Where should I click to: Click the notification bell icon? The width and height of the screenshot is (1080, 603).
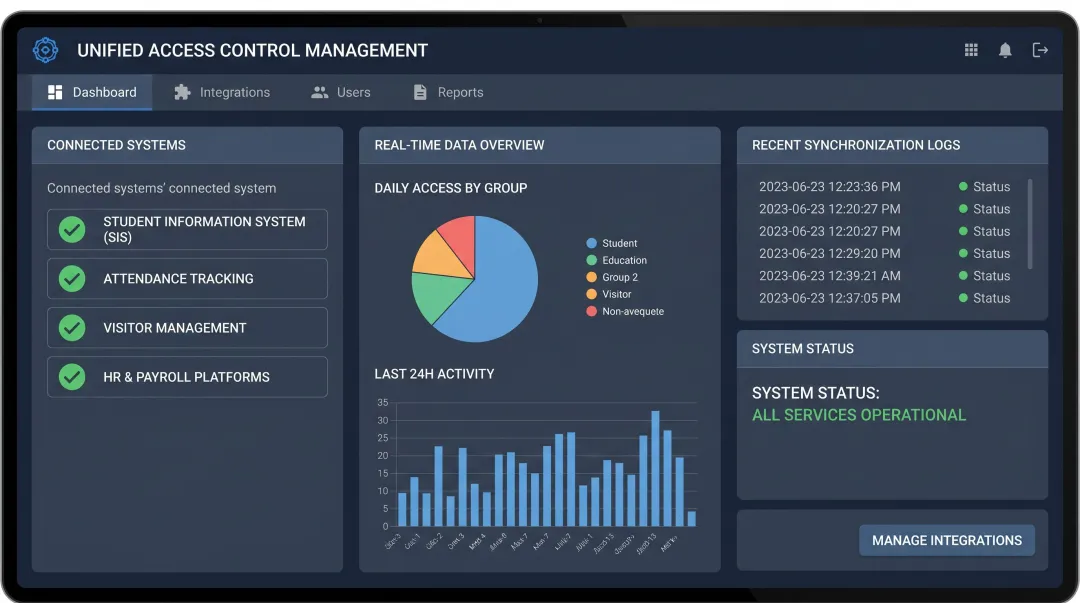(x=1005, y=49)
